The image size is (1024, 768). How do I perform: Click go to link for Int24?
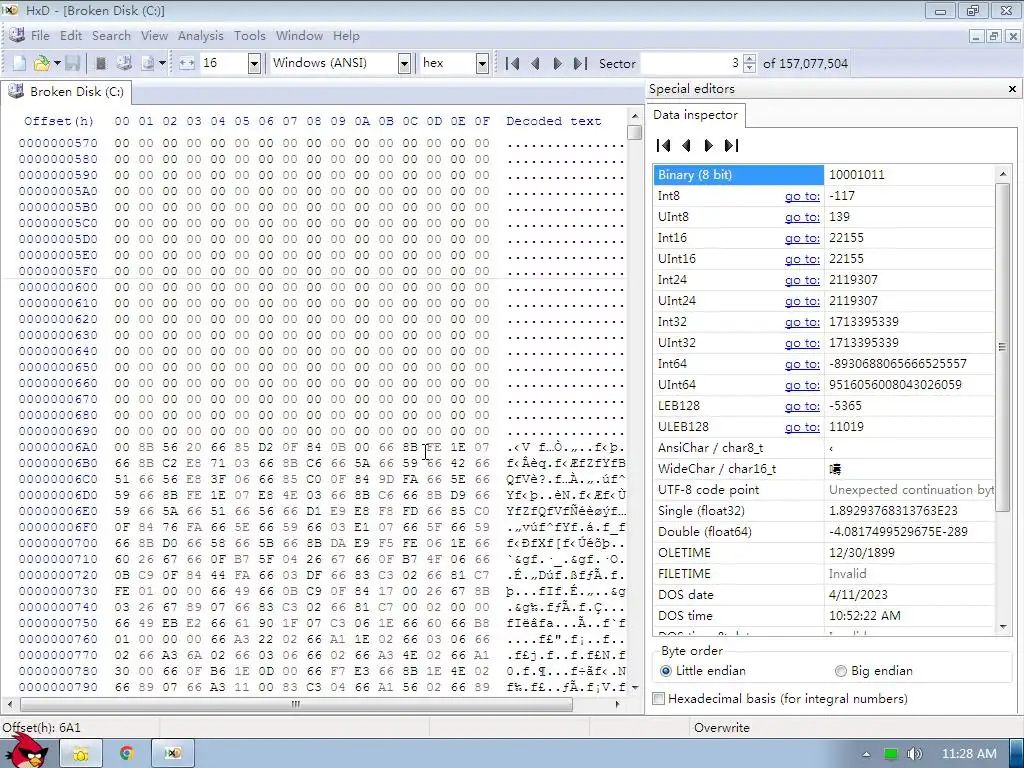(802, 280)
